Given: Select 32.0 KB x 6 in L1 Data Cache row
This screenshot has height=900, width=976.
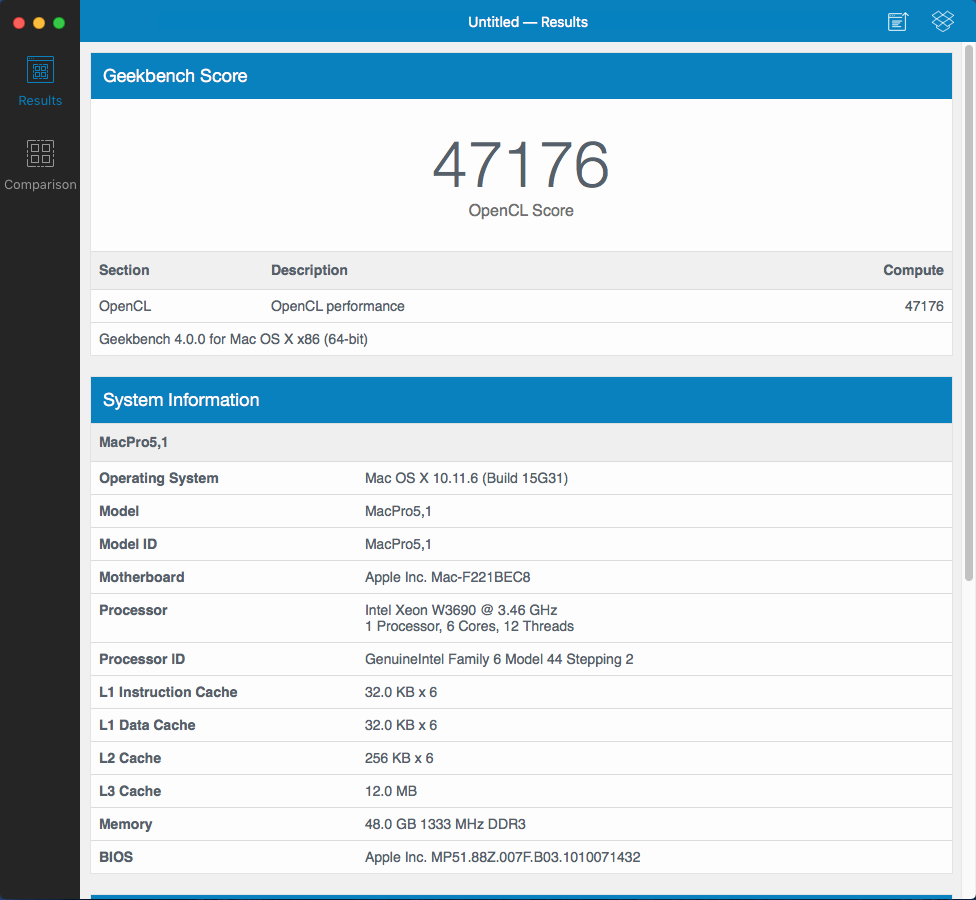Looking at the screenshot, I should 401,725.
